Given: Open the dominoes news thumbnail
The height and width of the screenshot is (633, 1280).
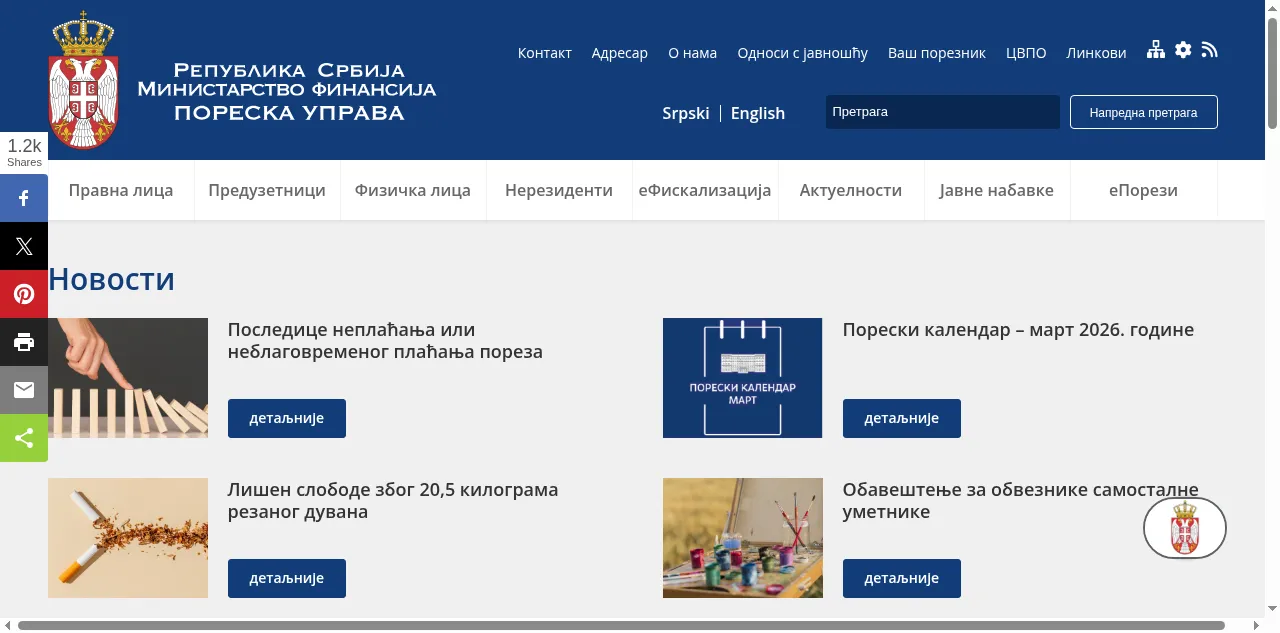Looking at the screenshot, I should point(128,378).
